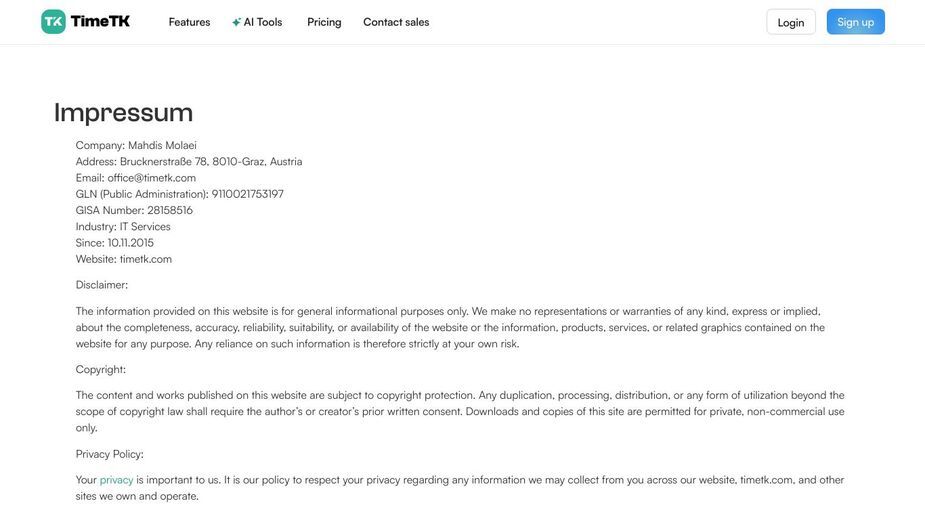
Task: Click the Disclaimer: section label
Action: (101, 285)
